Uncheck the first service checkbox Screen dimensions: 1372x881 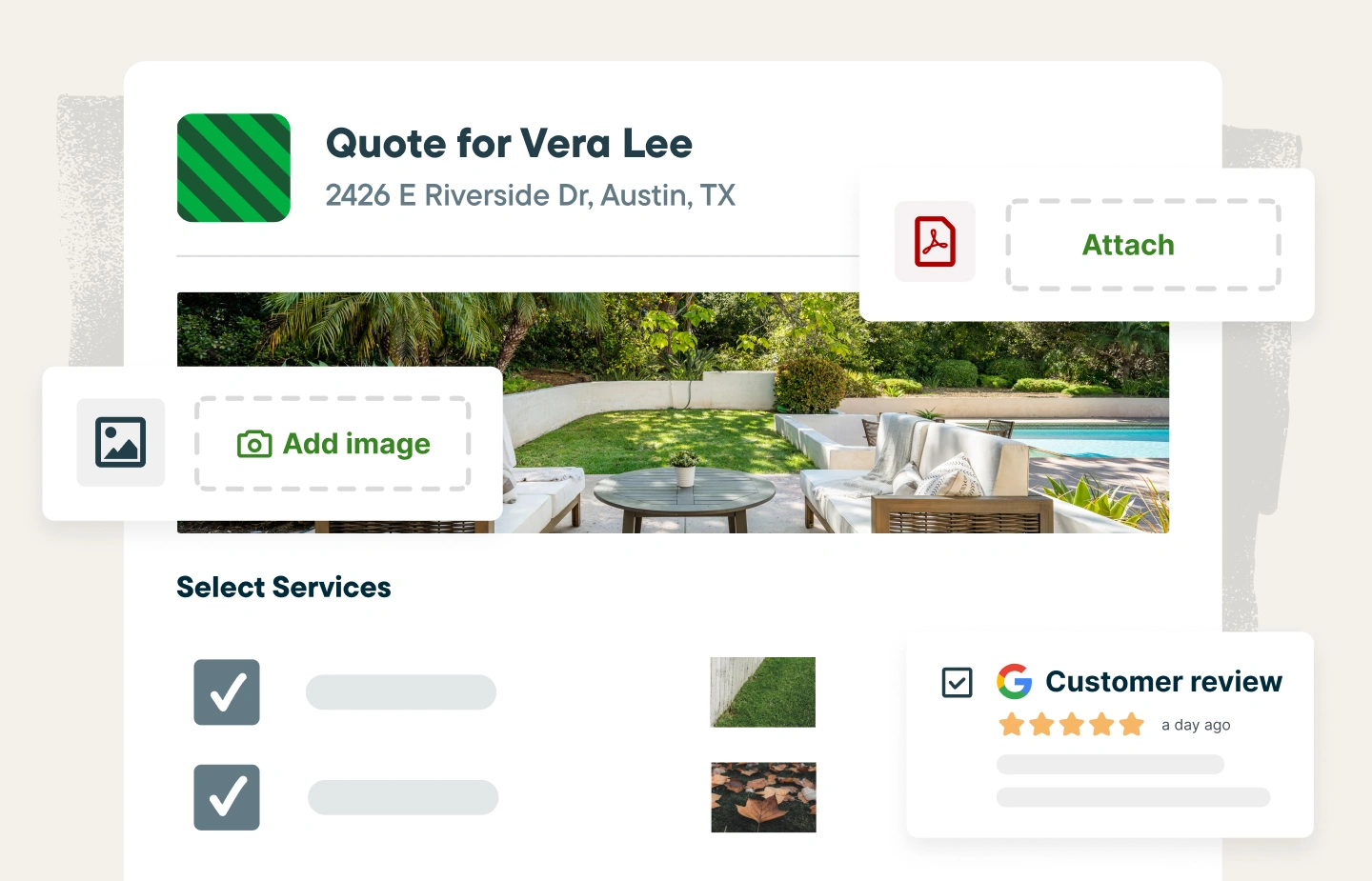coord(227,692)
